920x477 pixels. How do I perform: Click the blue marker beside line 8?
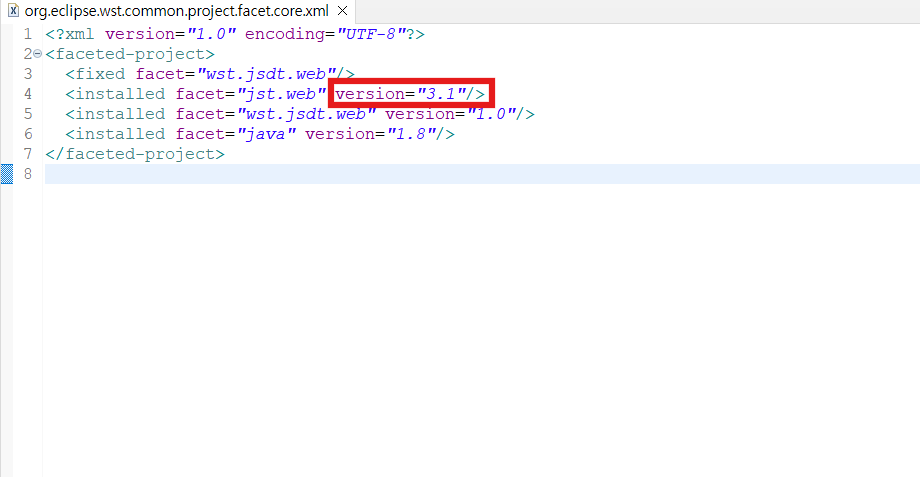pos(6,174)
